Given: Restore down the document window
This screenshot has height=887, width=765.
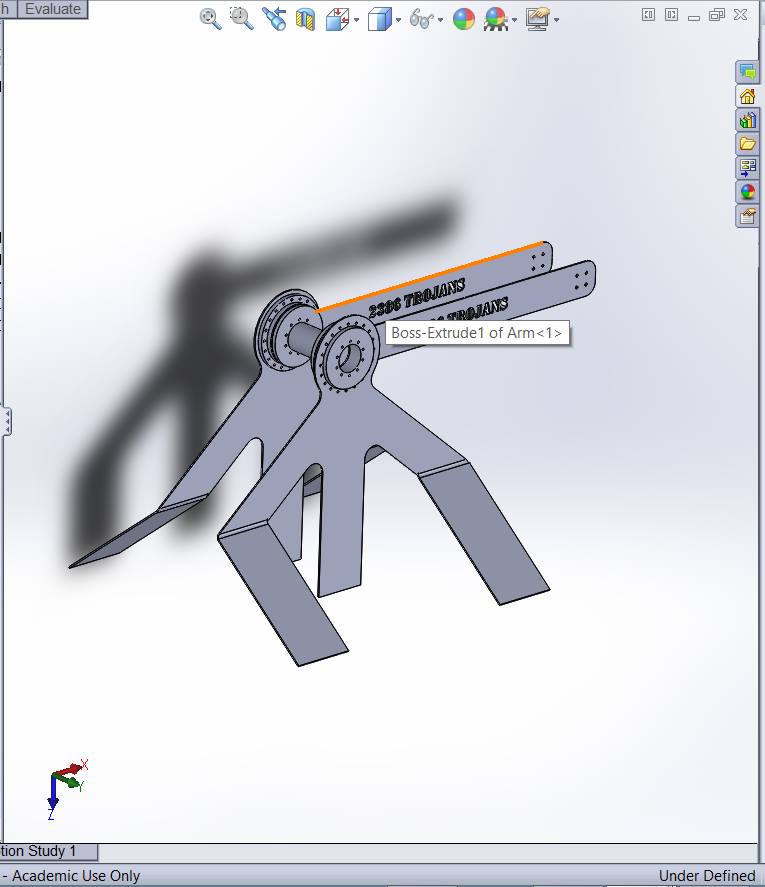Looking at the screenshot, I should [717, 15].
